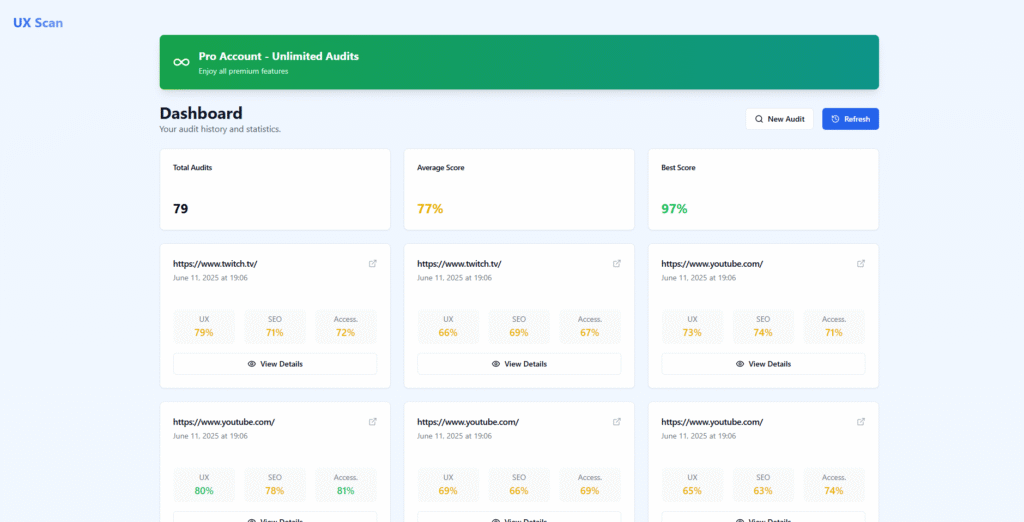1024x522 pixels.
Task: Select the Average Score 77% card
Action: pyautogui.click(x=519, y=189)
